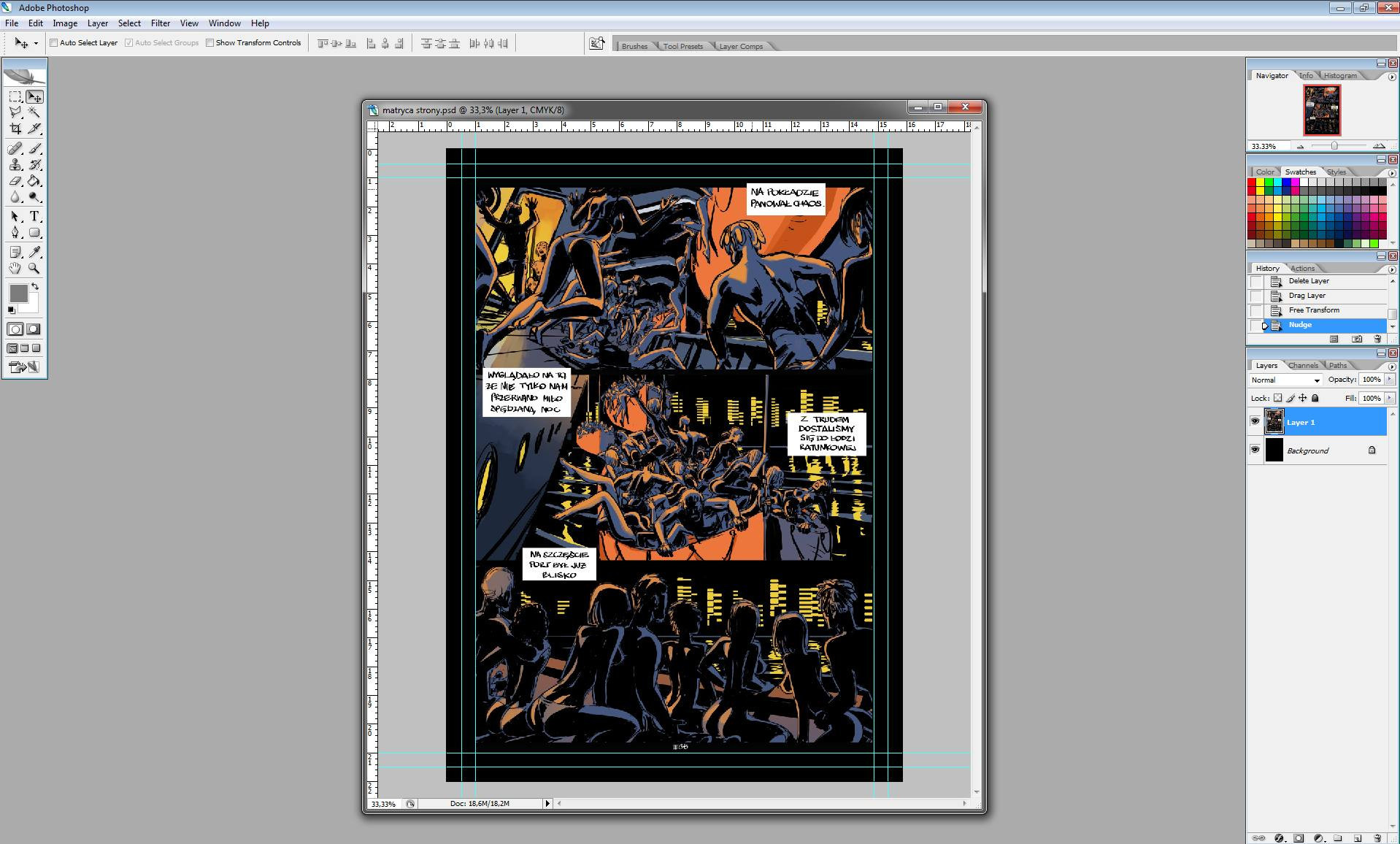
Task: Select the Eraser tool
Action: pyautogui.click(x=15, y=181)
